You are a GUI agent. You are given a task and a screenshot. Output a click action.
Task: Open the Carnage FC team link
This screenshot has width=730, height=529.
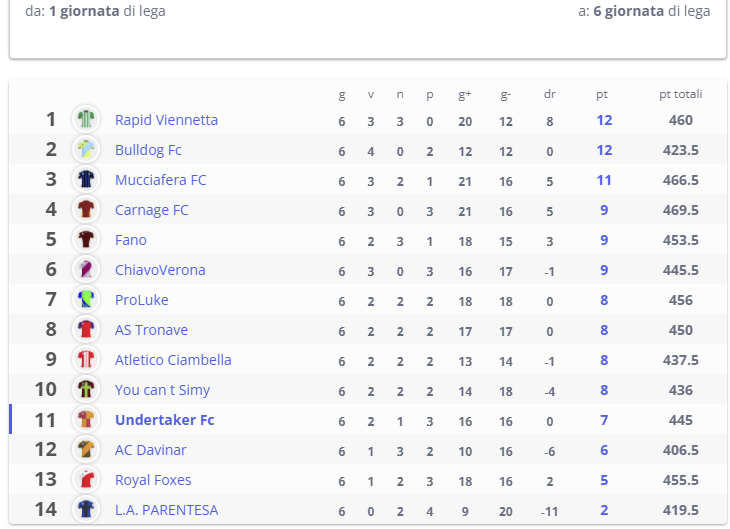(152, 210)
